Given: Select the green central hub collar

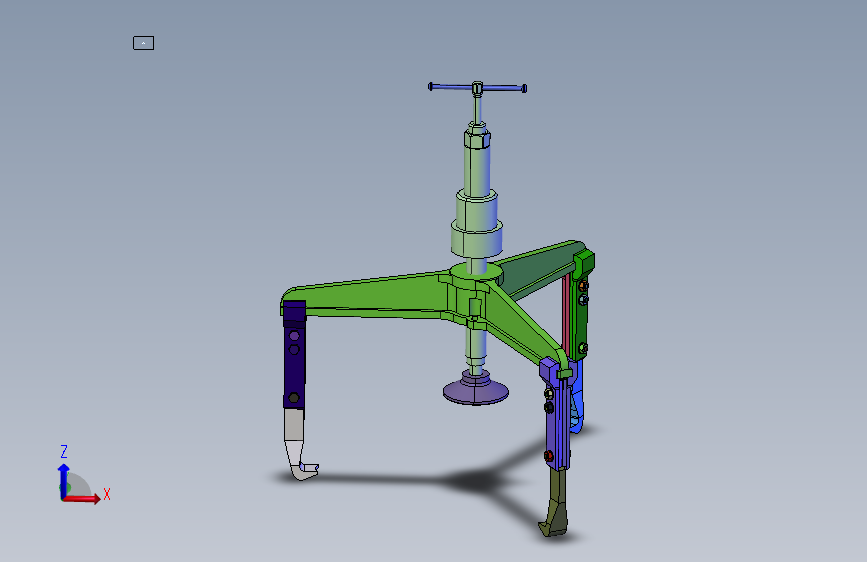Looking at the screenshot, I should pyautogui.click(x=475, y=272).
